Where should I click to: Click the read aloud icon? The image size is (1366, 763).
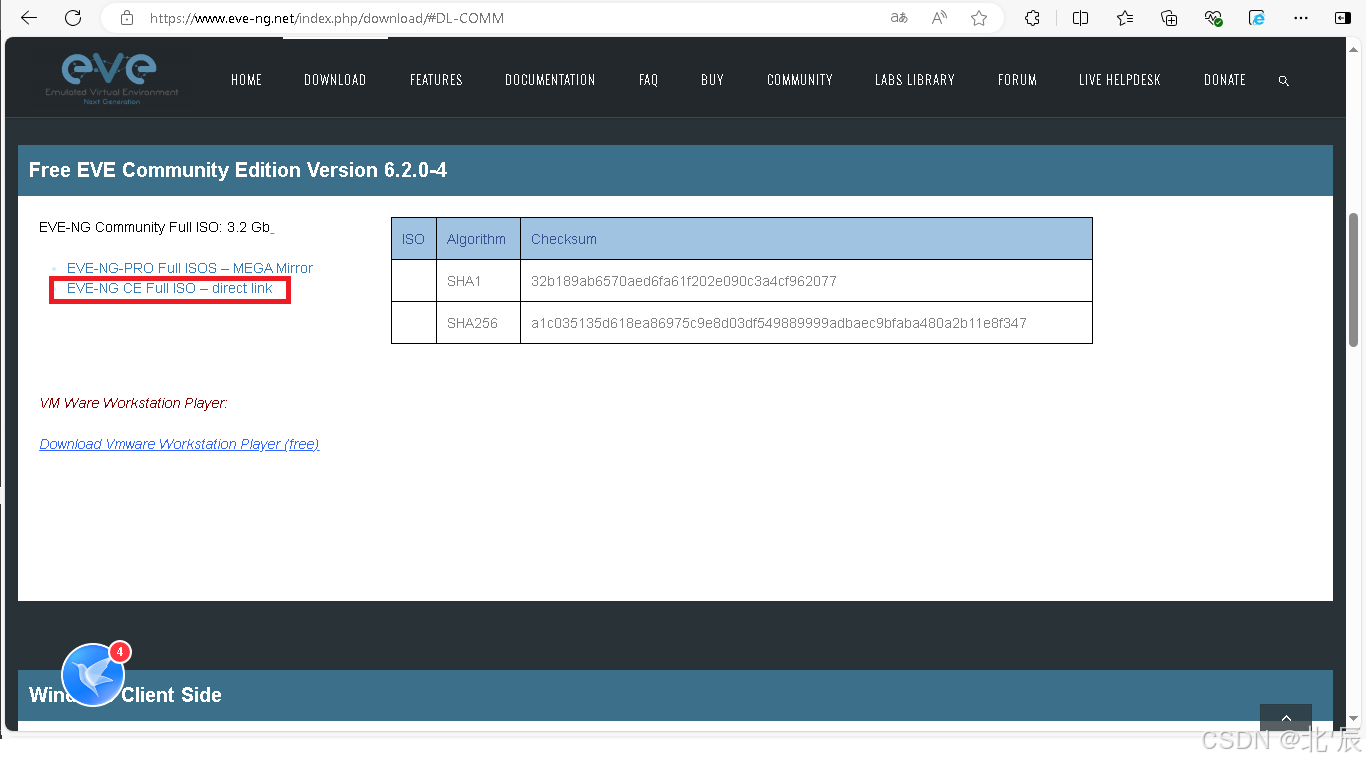(939, 18)
